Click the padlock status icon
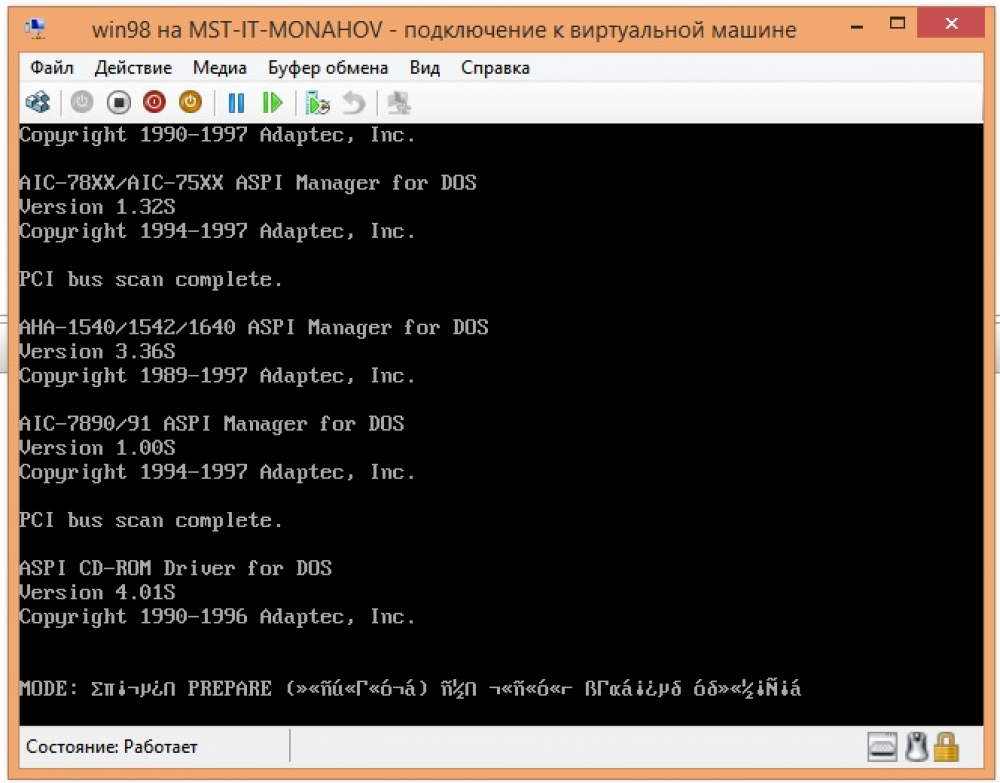Screen dimensions: 1000x783 tap(946, 747)
